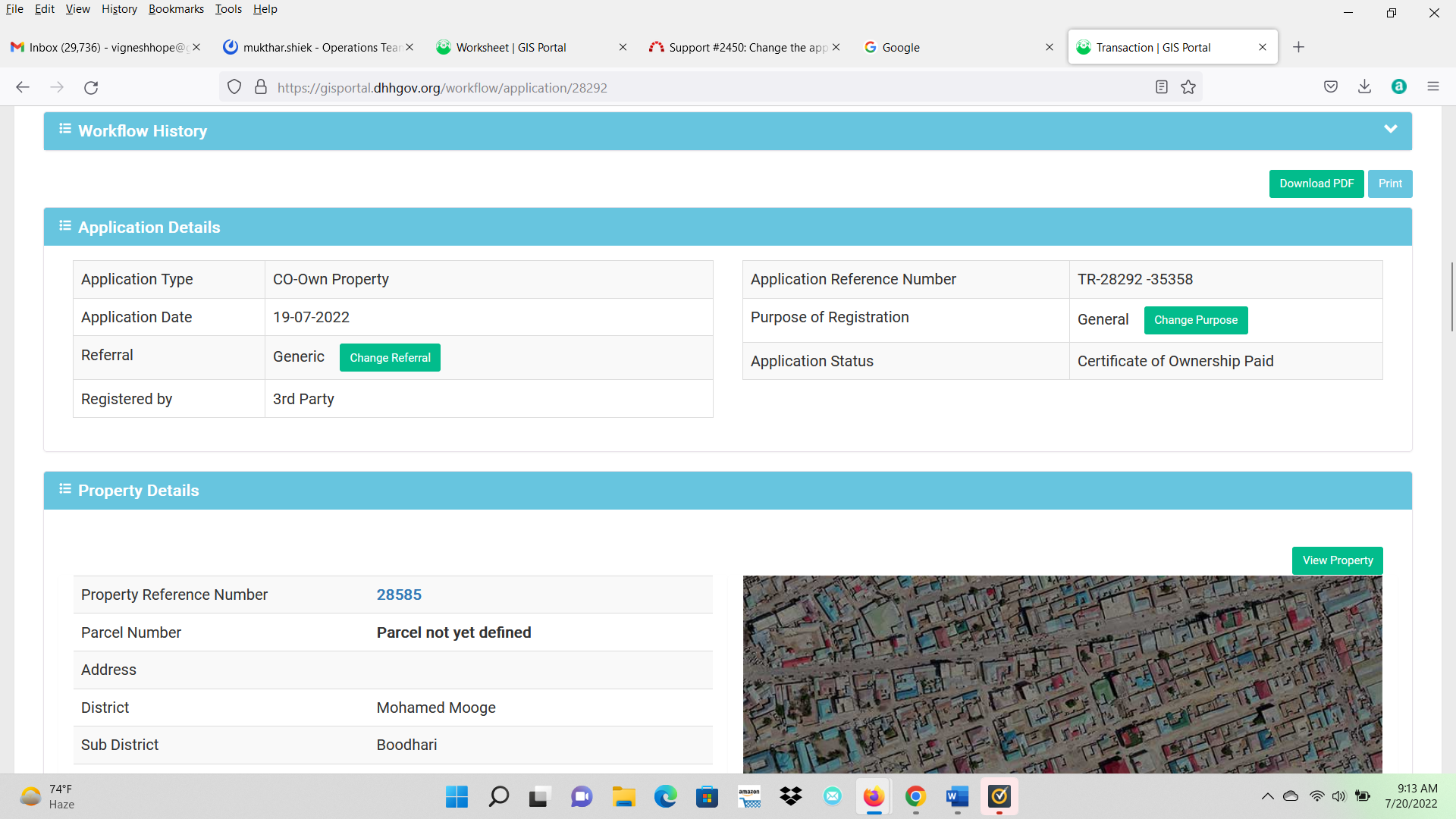The width and height of the screenshot is (1456, 819).
Task: Click the Application Details panel header
Action: pos(728,227)
